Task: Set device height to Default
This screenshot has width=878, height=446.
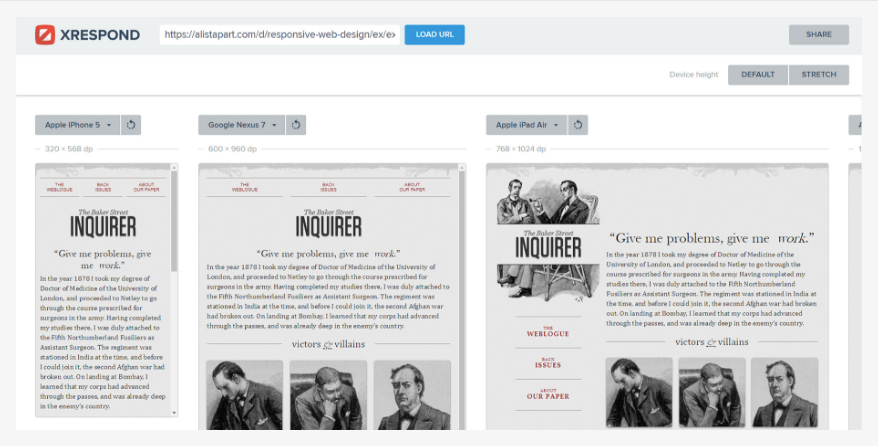Action: coord(758,75)
